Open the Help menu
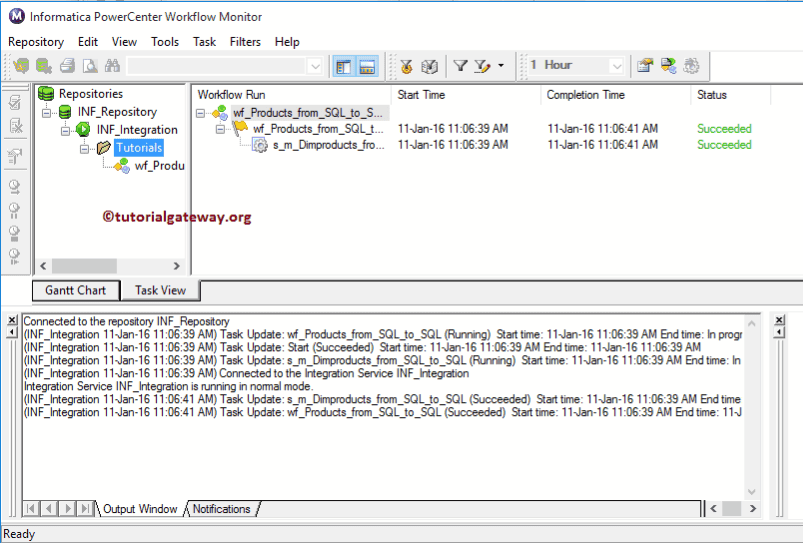The width and height of the screenshot is (803, 543). [x=287, y=41]
